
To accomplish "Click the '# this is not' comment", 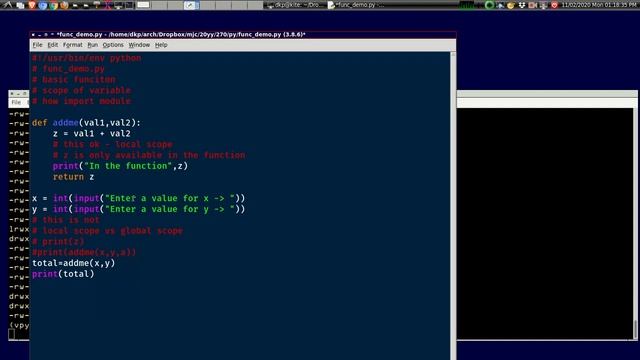I will pyautogui.click(x=66, y=220).
